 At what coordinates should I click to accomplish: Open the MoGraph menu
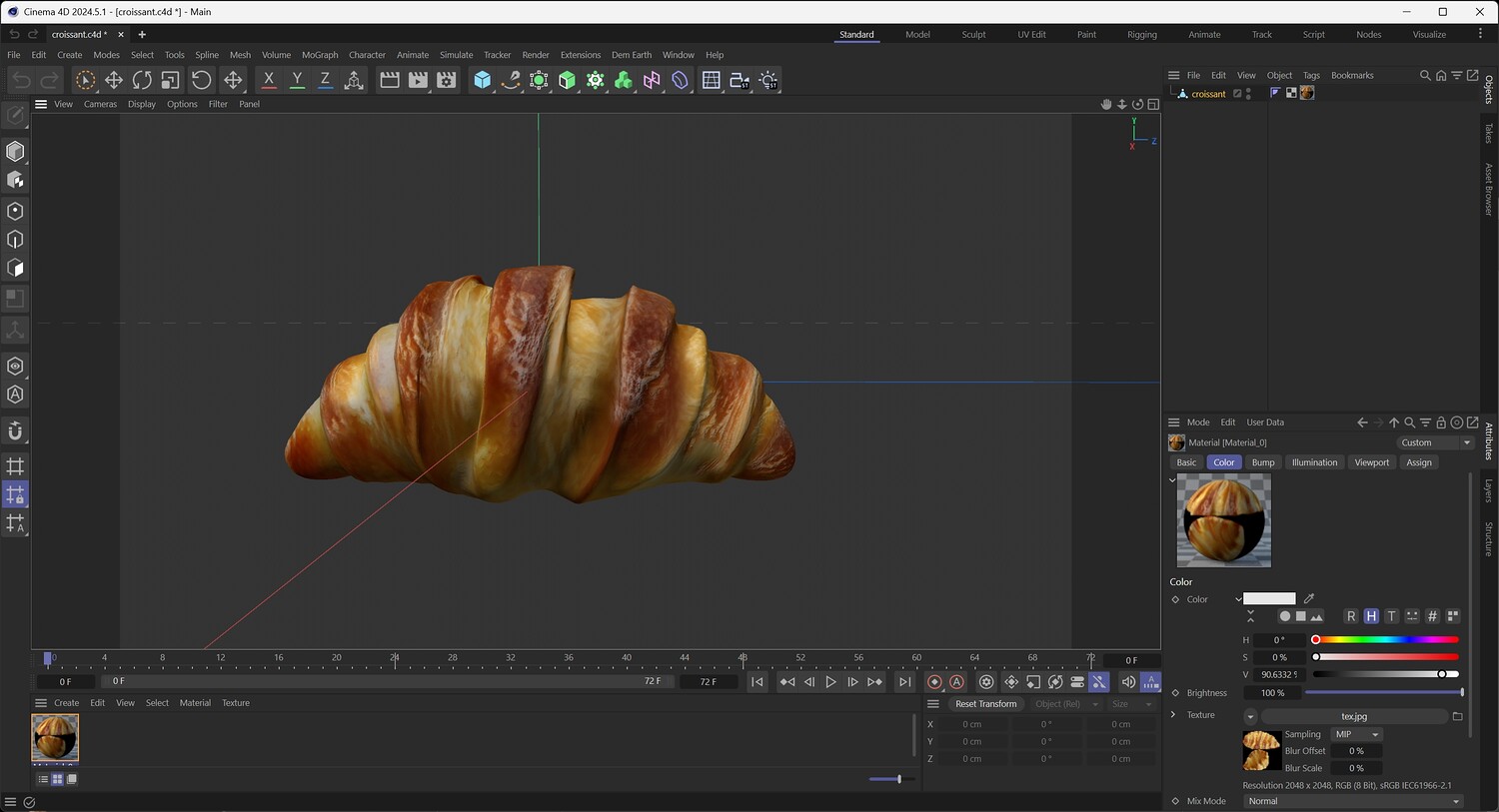click(320, 55)
